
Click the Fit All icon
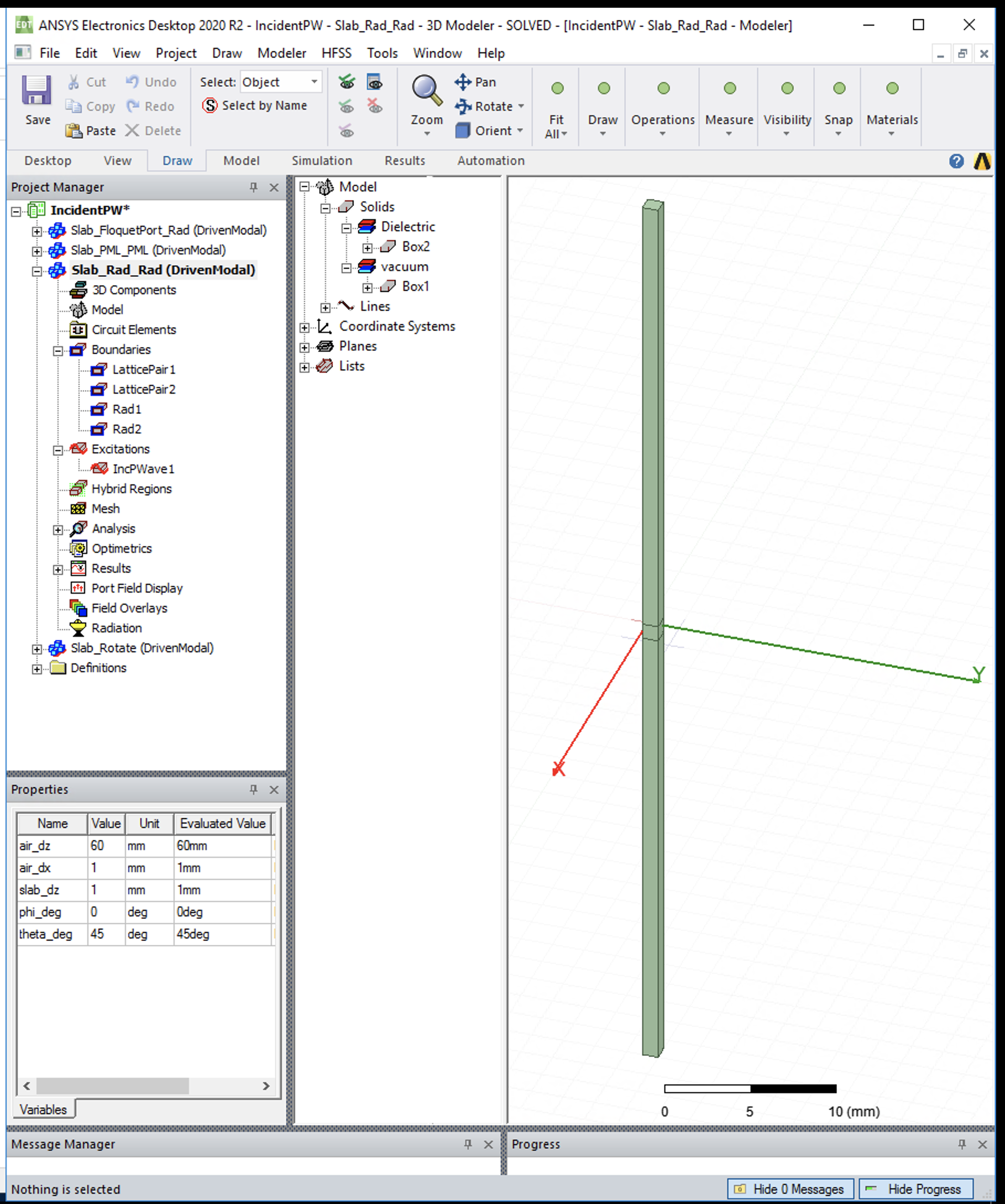[557, 89]
